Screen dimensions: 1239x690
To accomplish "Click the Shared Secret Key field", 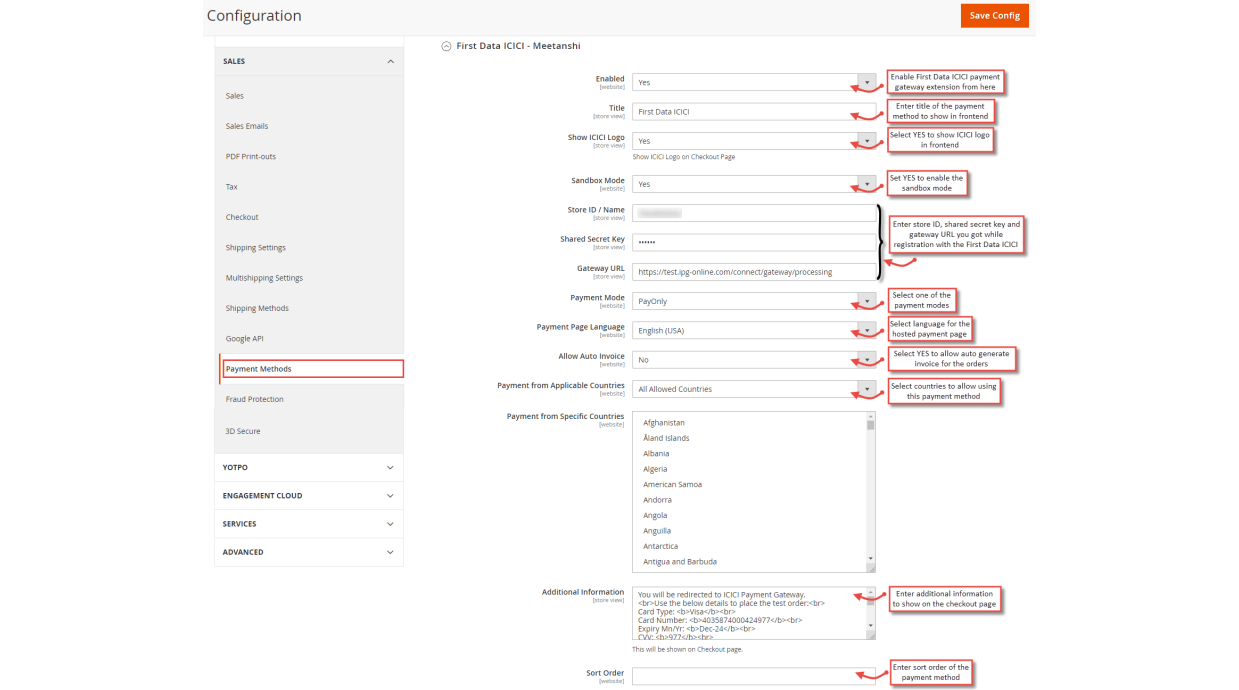I will (x=754, y=243).
